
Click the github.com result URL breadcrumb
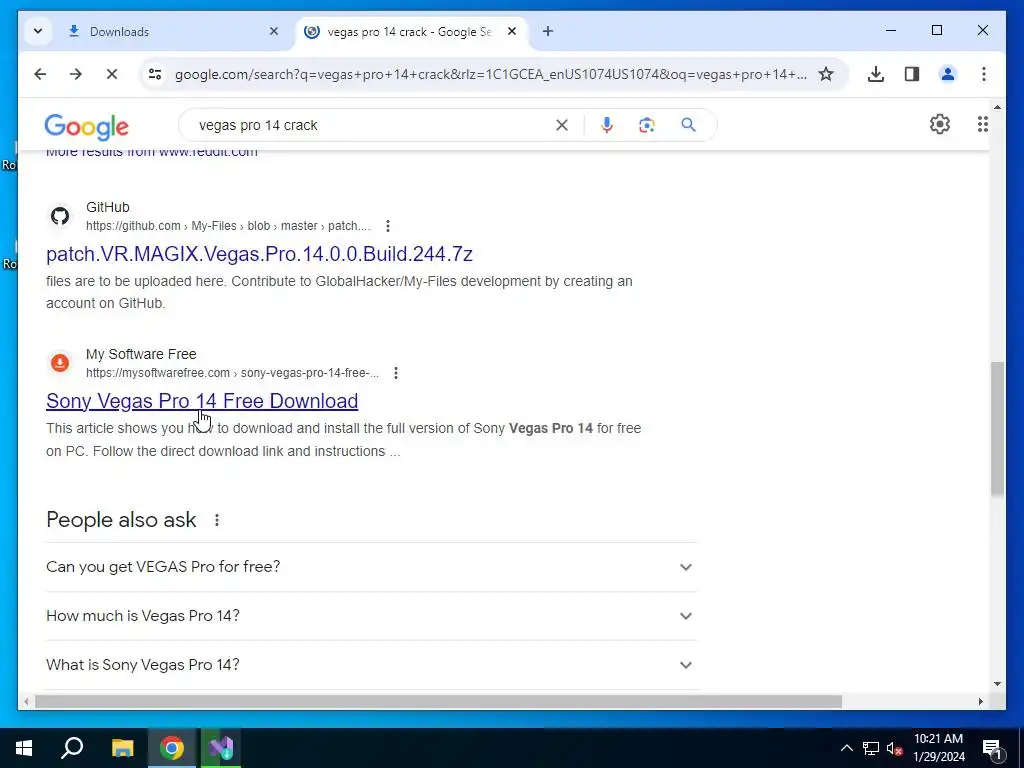[228, 226]
